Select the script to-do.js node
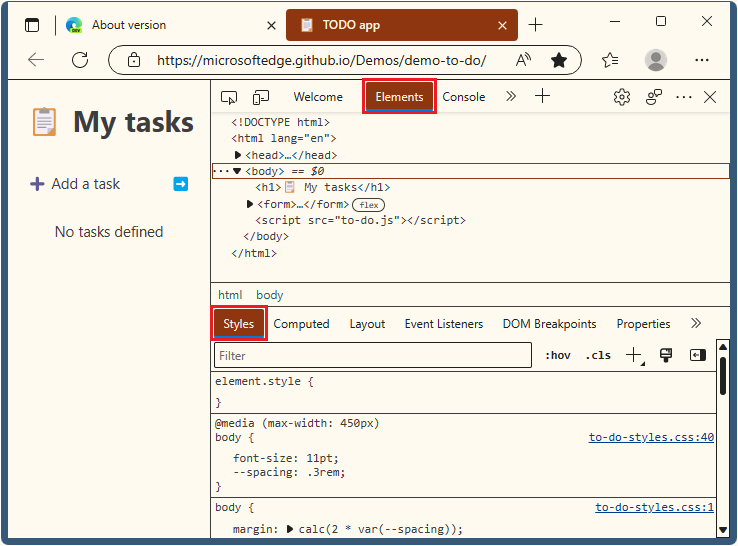 360,220
